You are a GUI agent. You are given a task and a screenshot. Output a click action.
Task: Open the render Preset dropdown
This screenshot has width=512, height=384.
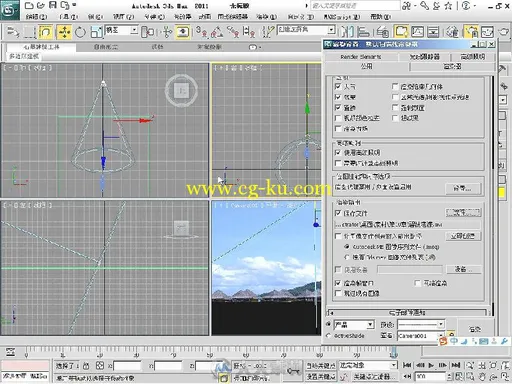(421, 324)
